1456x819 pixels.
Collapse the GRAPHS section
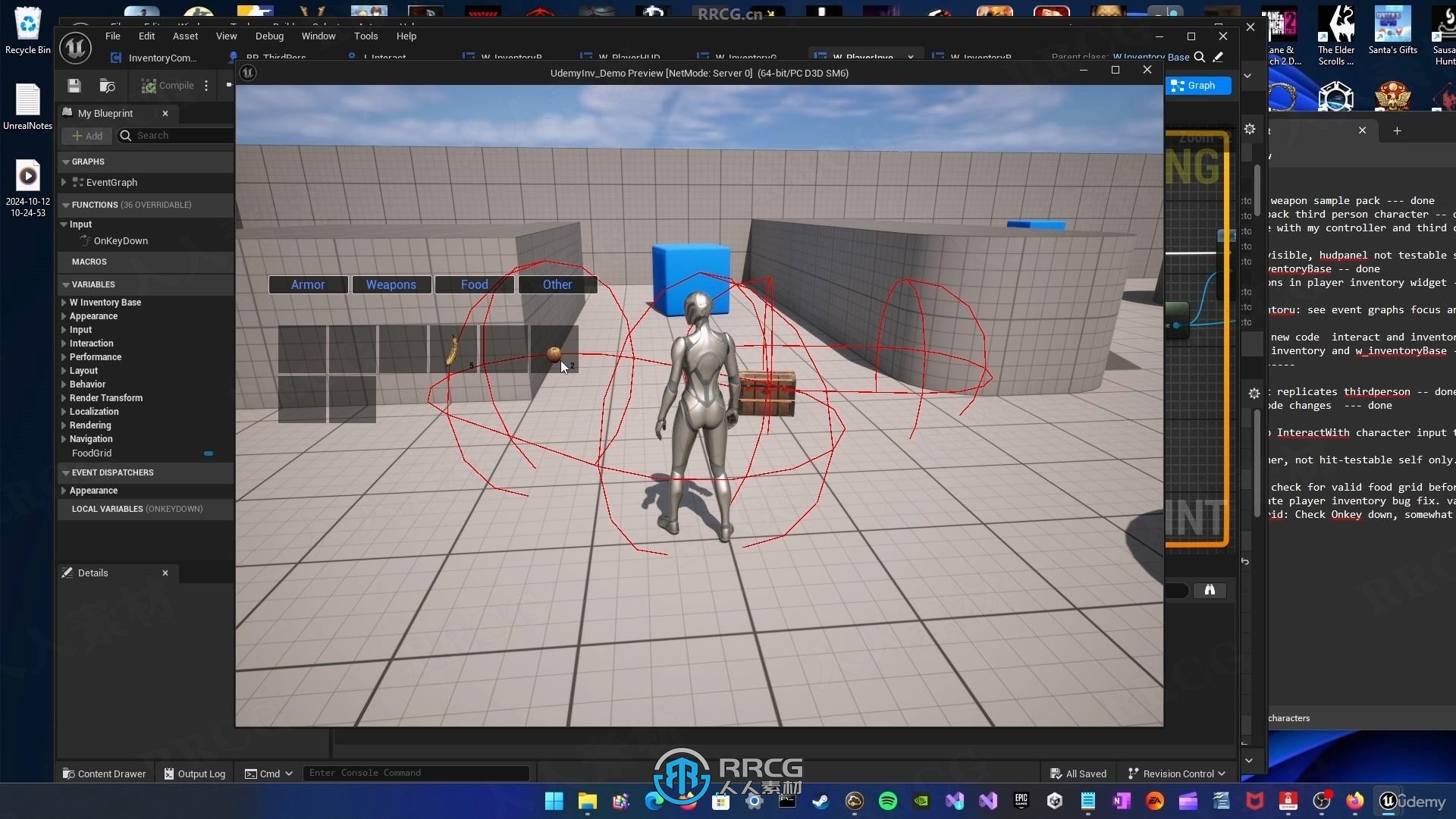tap(66, 162)
